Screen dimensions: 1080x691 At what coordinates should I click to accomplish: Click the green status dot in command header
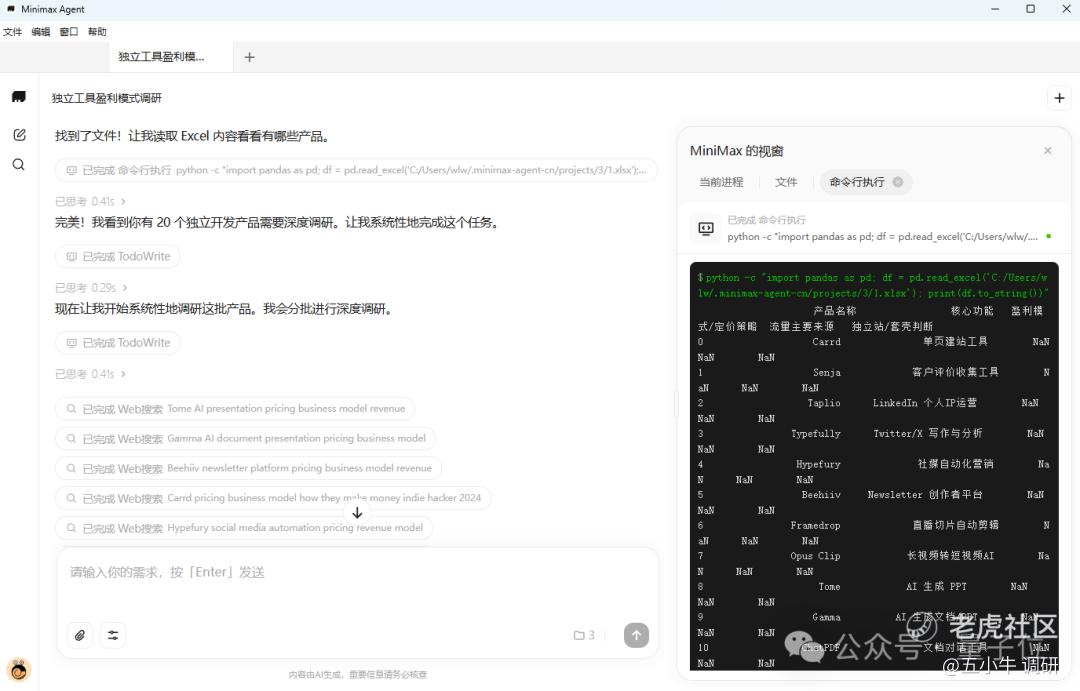[x=1049, y=236]
